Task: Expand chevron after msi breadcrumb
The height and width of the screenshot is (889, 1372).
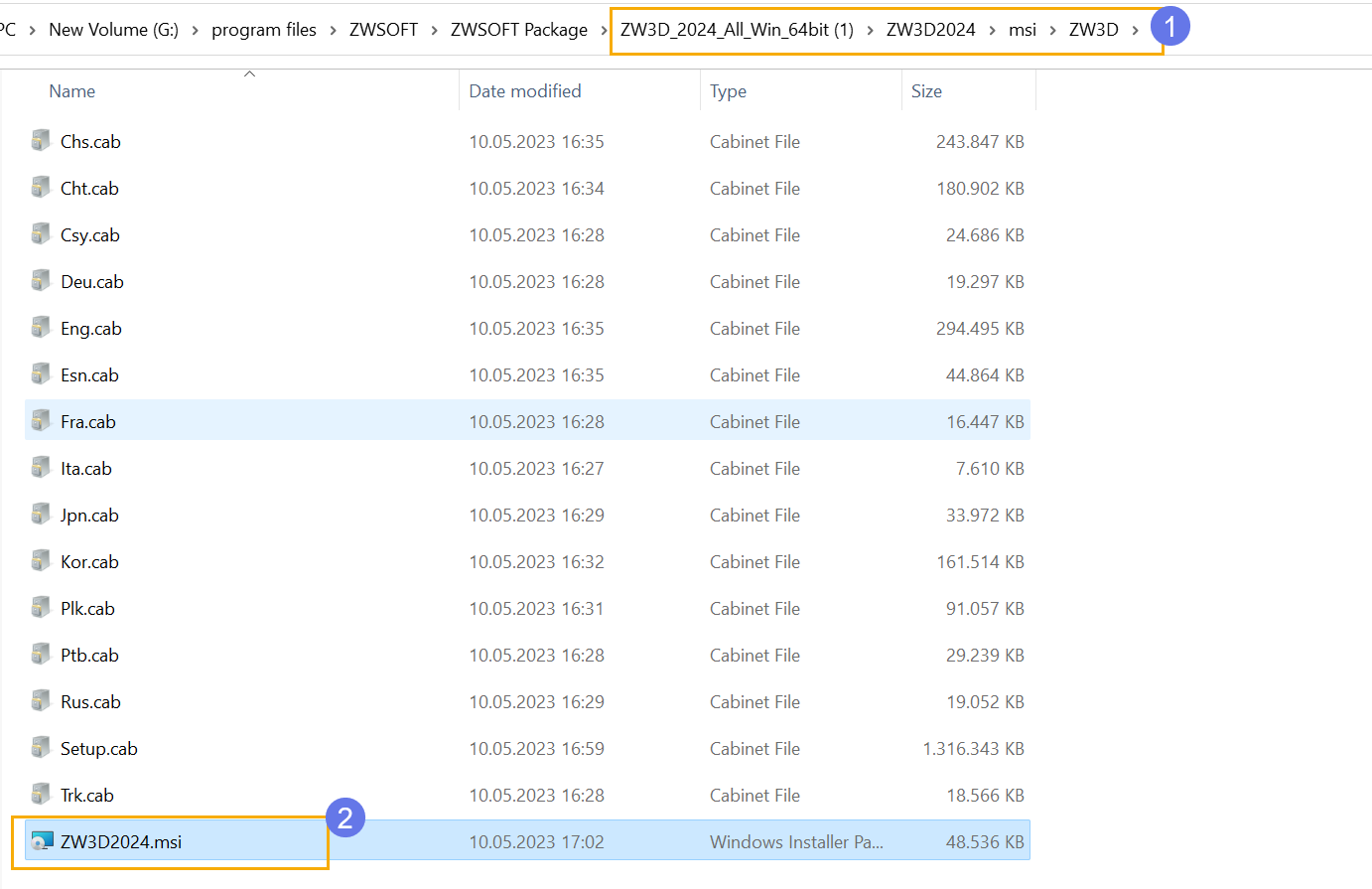Action: [1052, 31]
